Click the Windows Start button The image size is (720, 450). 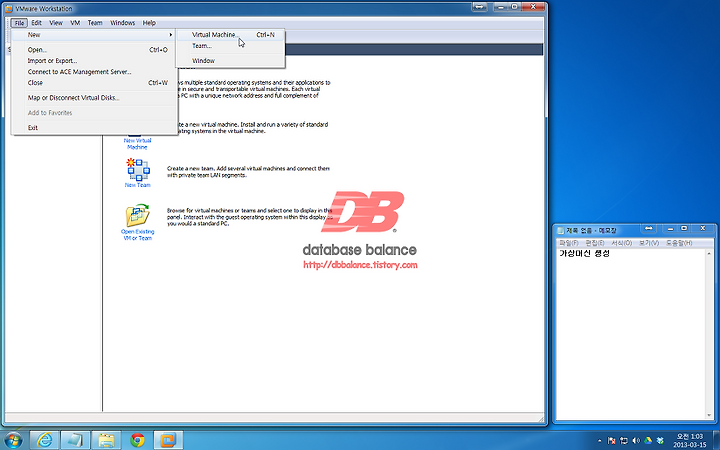click(13, 440)
